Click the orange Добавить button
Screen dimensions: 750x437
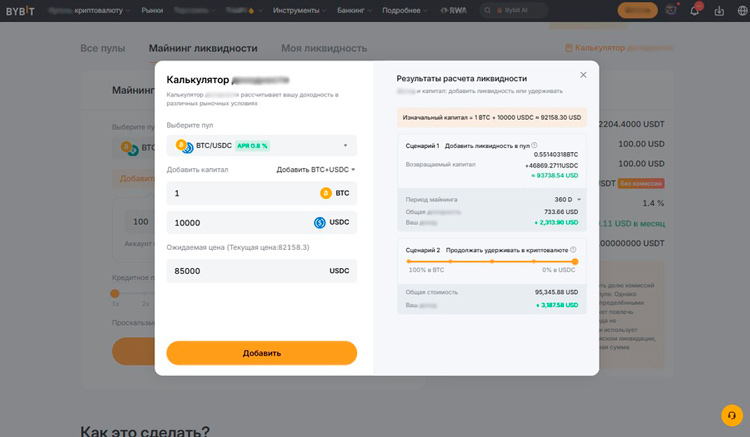coord(262,353)
